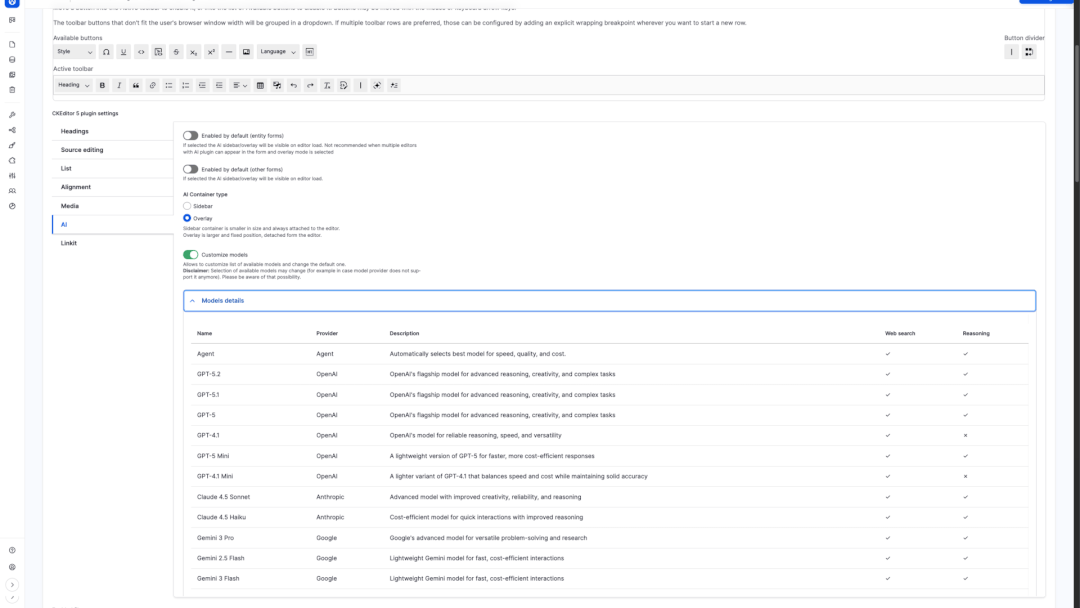
Task: Open the Heading dropdown in Active toolbar
Action: pyautogui.click(x=74, y=85)
